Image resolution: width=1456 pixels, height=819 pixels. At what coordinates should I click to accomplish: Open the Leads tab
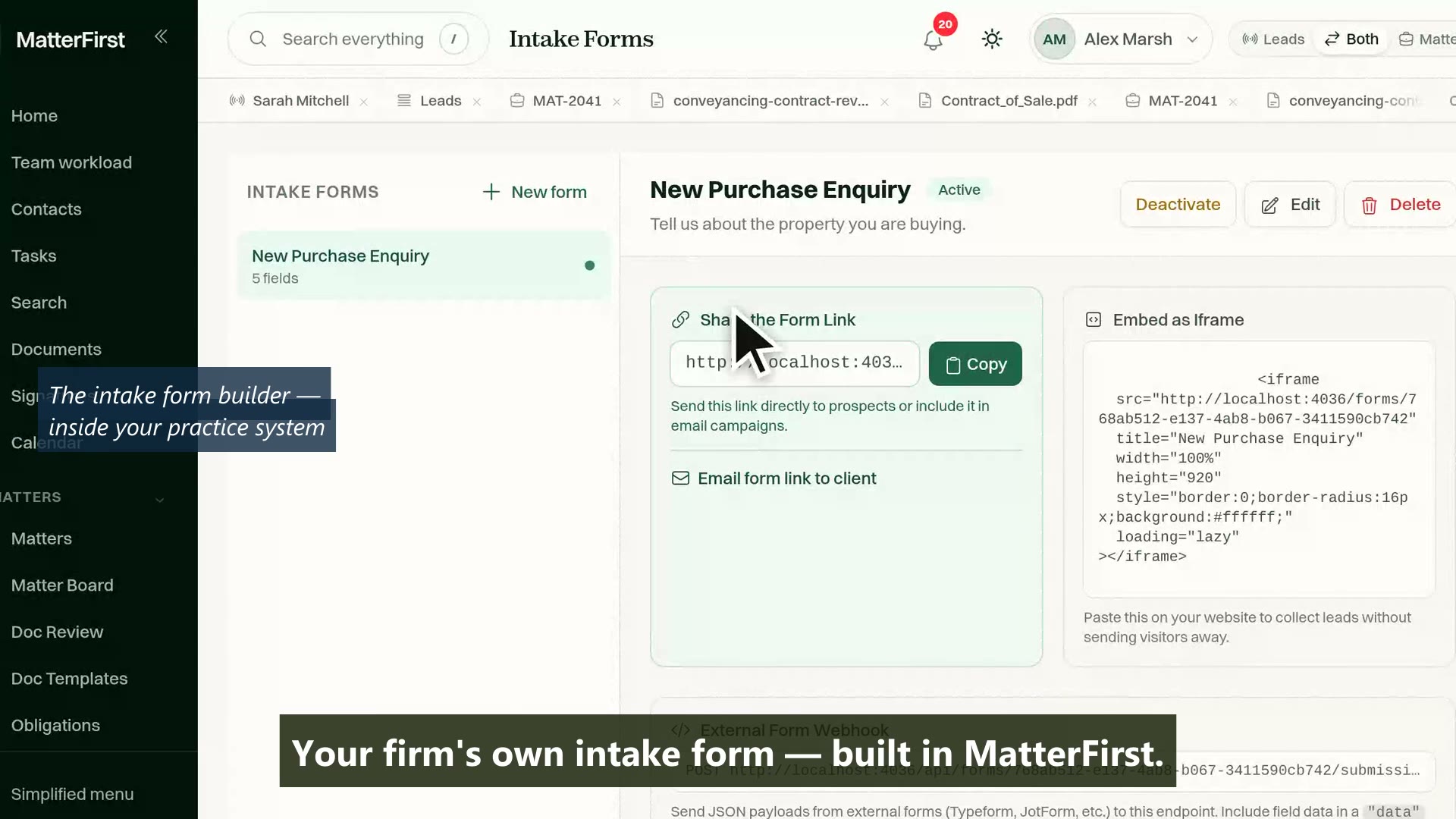(429, 101)
